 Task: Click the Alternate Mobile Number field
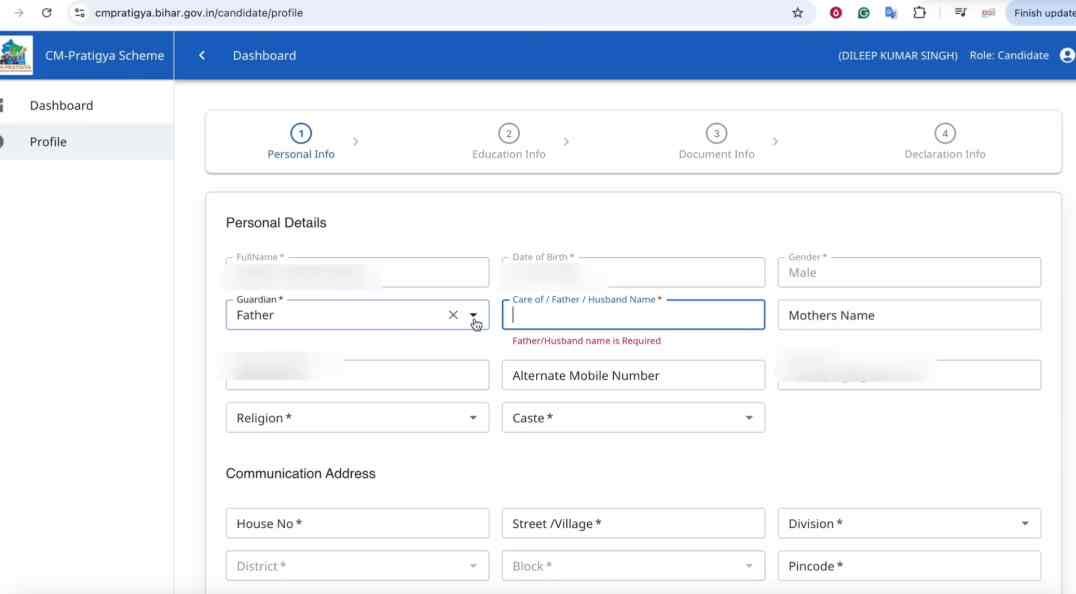pos(633,376)
